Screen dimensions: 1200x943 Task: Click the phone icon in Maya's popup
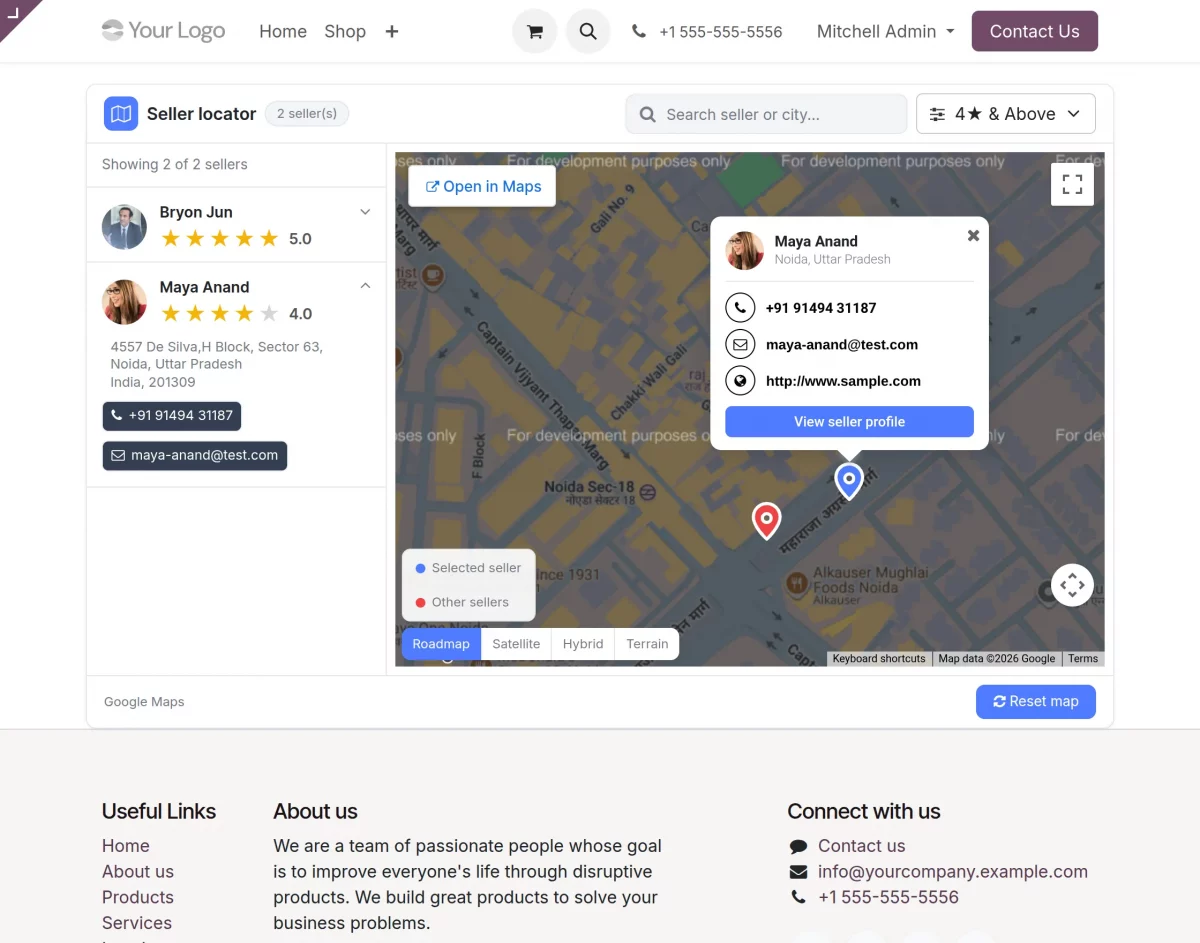(x=740, y=308)
